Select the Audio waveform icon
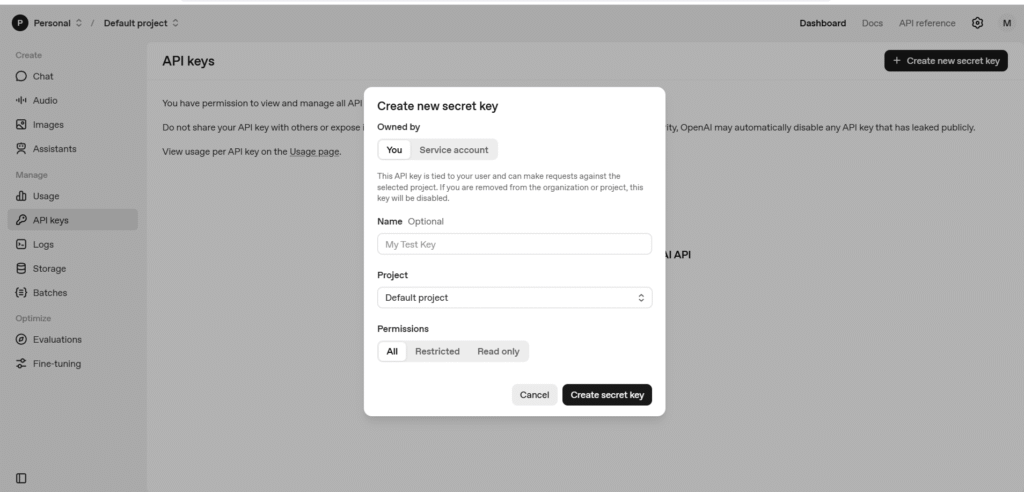 [x=21, y=101]
